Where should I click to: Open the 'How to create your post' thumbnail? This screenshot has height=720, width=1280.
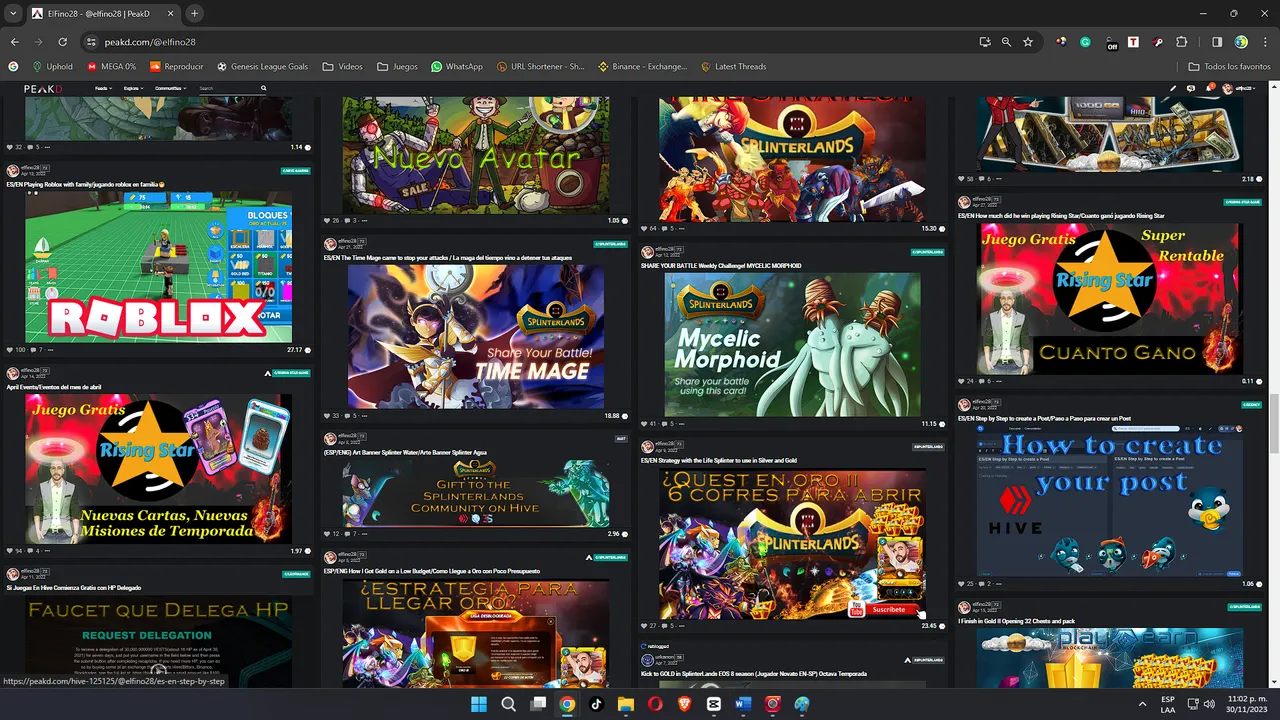click(1110, 501)
